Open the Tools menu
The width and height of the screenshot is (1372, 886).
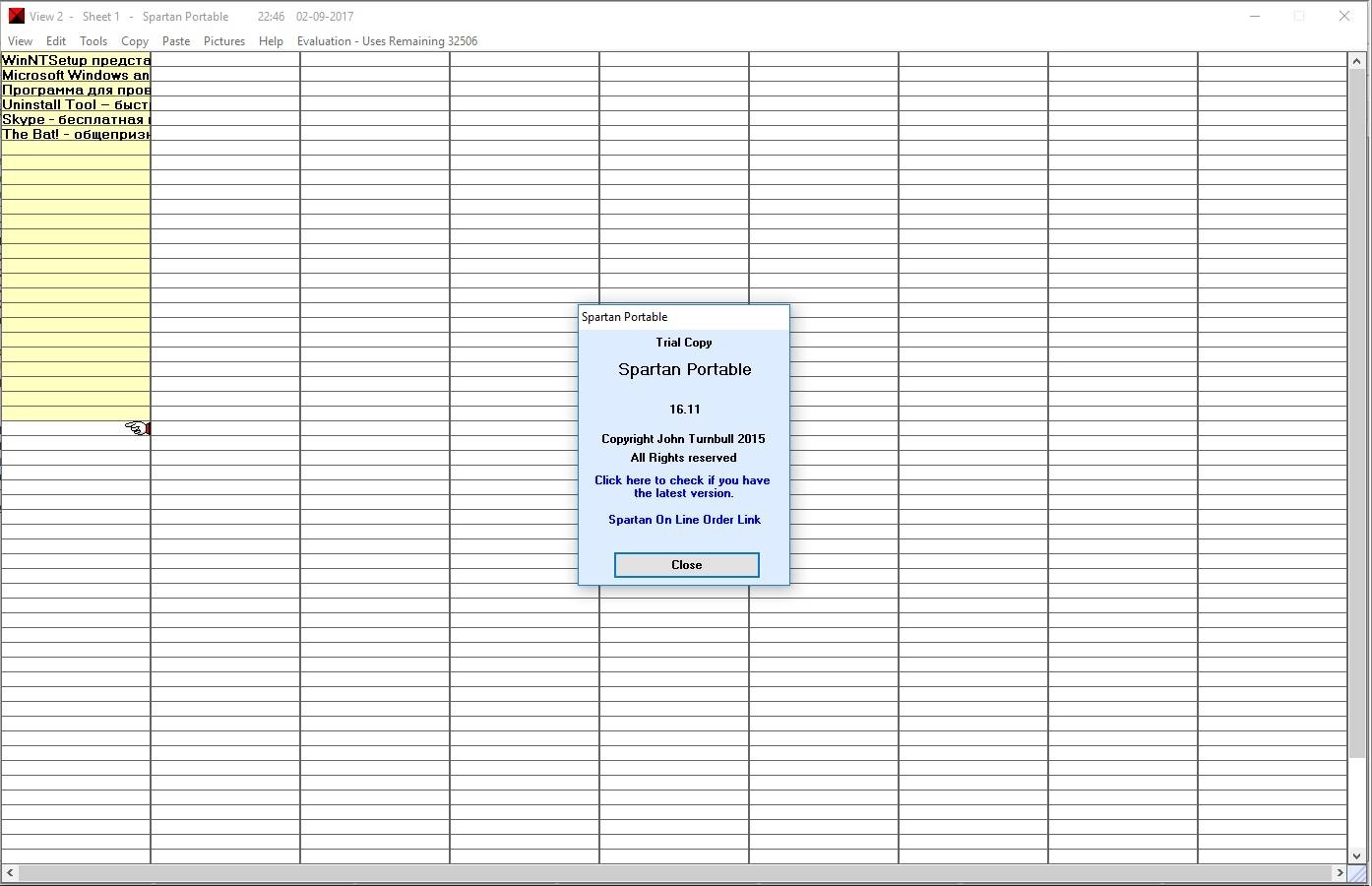click(x=94, y=41)
